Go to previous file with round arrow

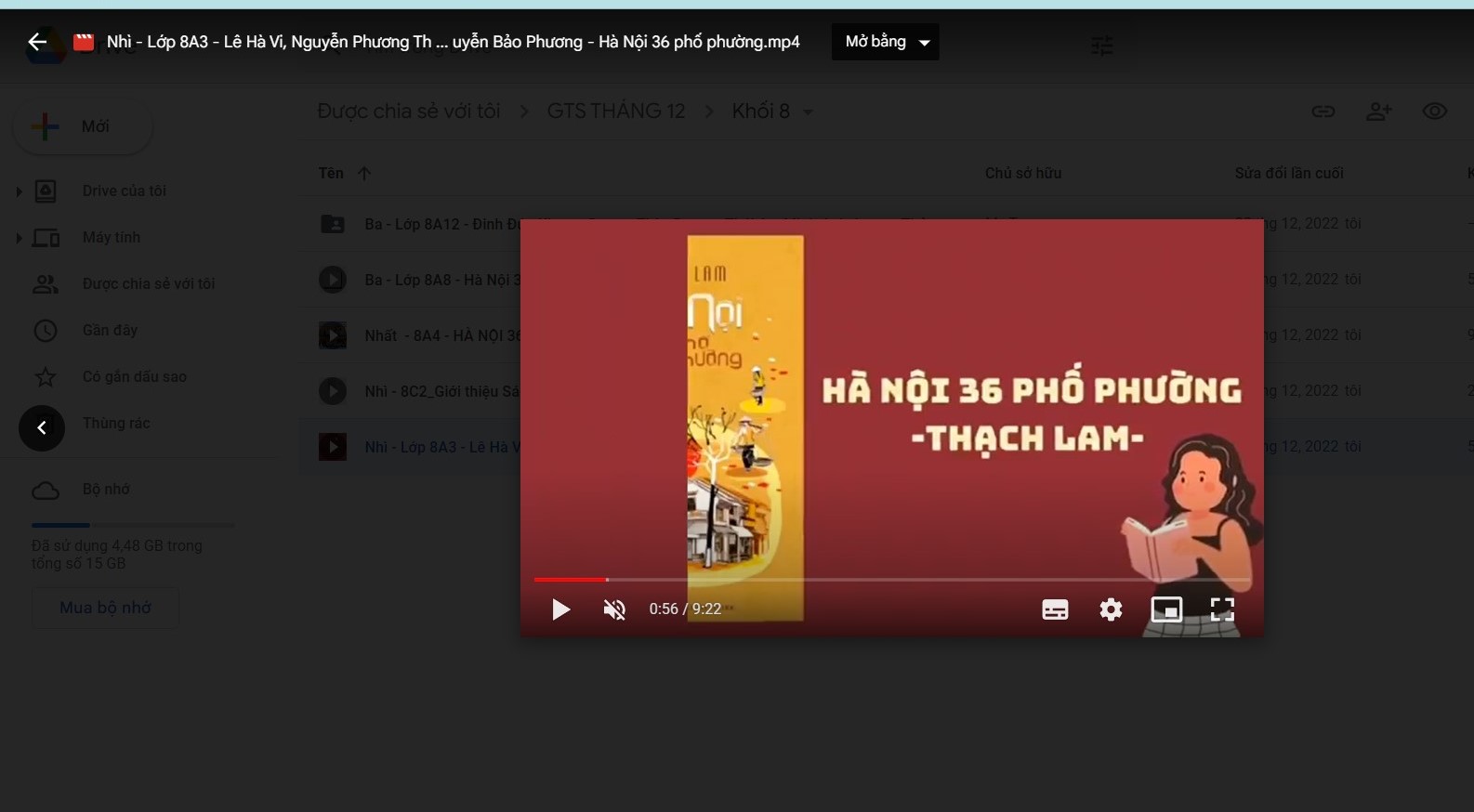[x=42, y=427]
